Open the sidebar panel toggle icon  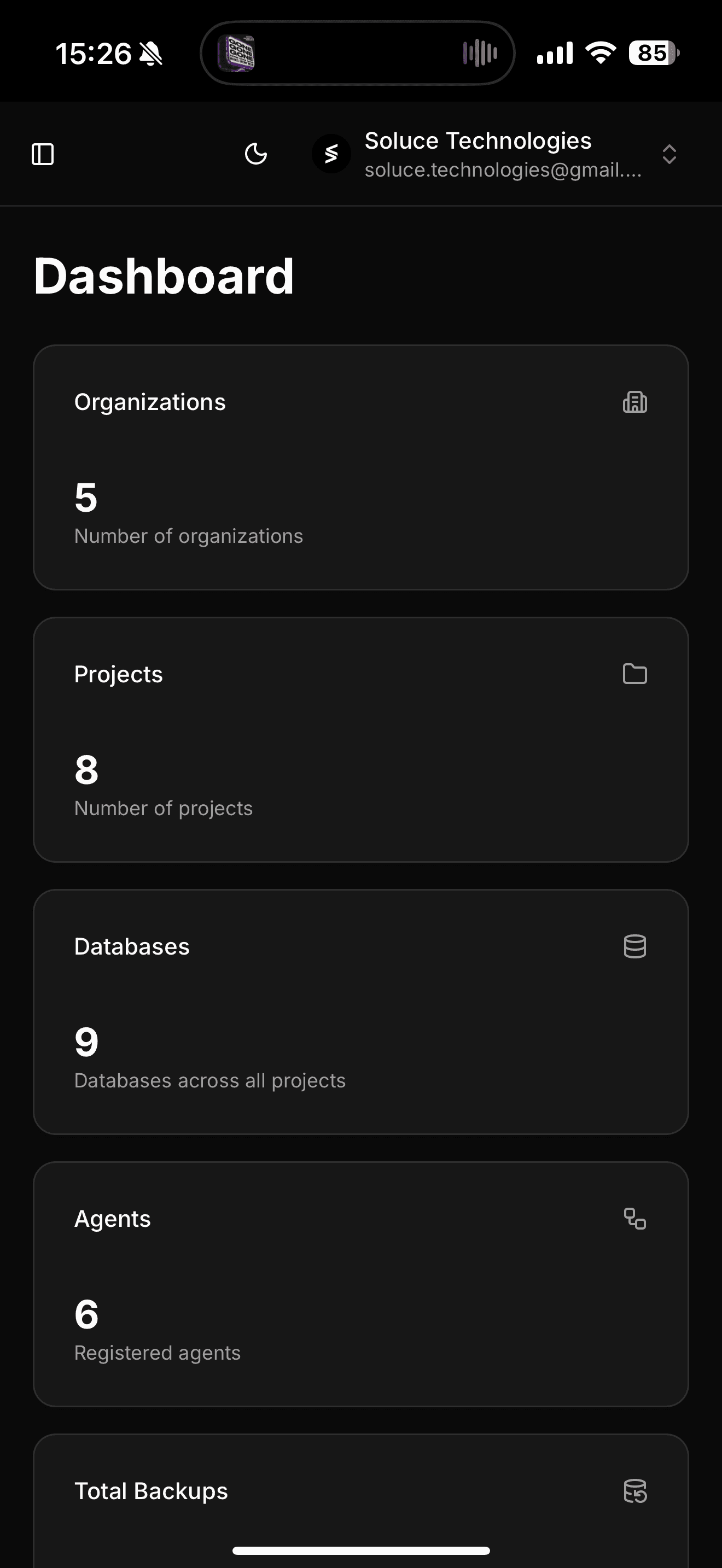[x=43, y=154]
